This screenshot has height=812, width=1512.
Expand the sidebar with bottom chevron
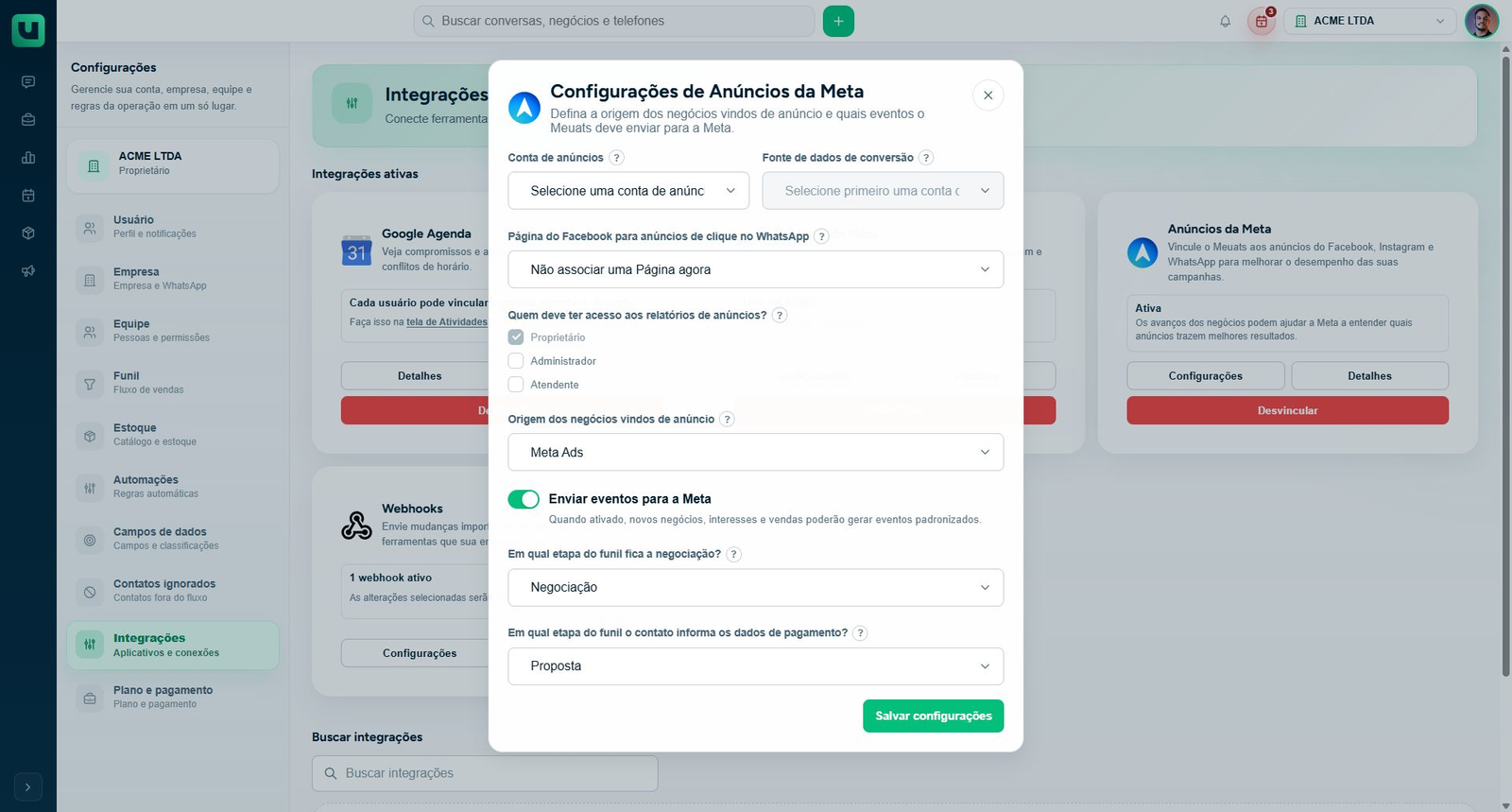[x=28, y=786]
